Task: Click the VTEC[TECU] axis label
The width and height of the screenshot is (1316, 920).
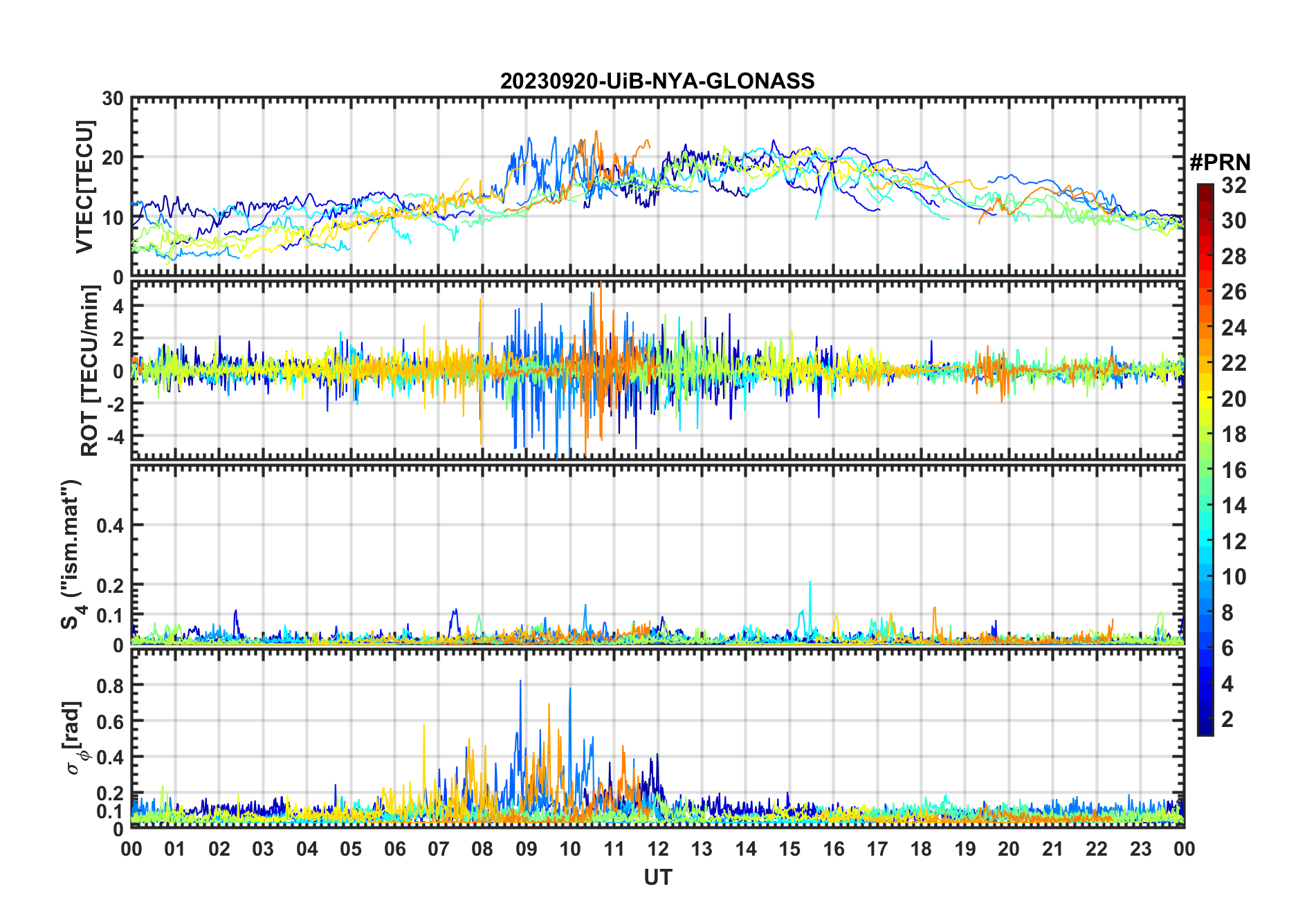Action: tap(84, 187)
